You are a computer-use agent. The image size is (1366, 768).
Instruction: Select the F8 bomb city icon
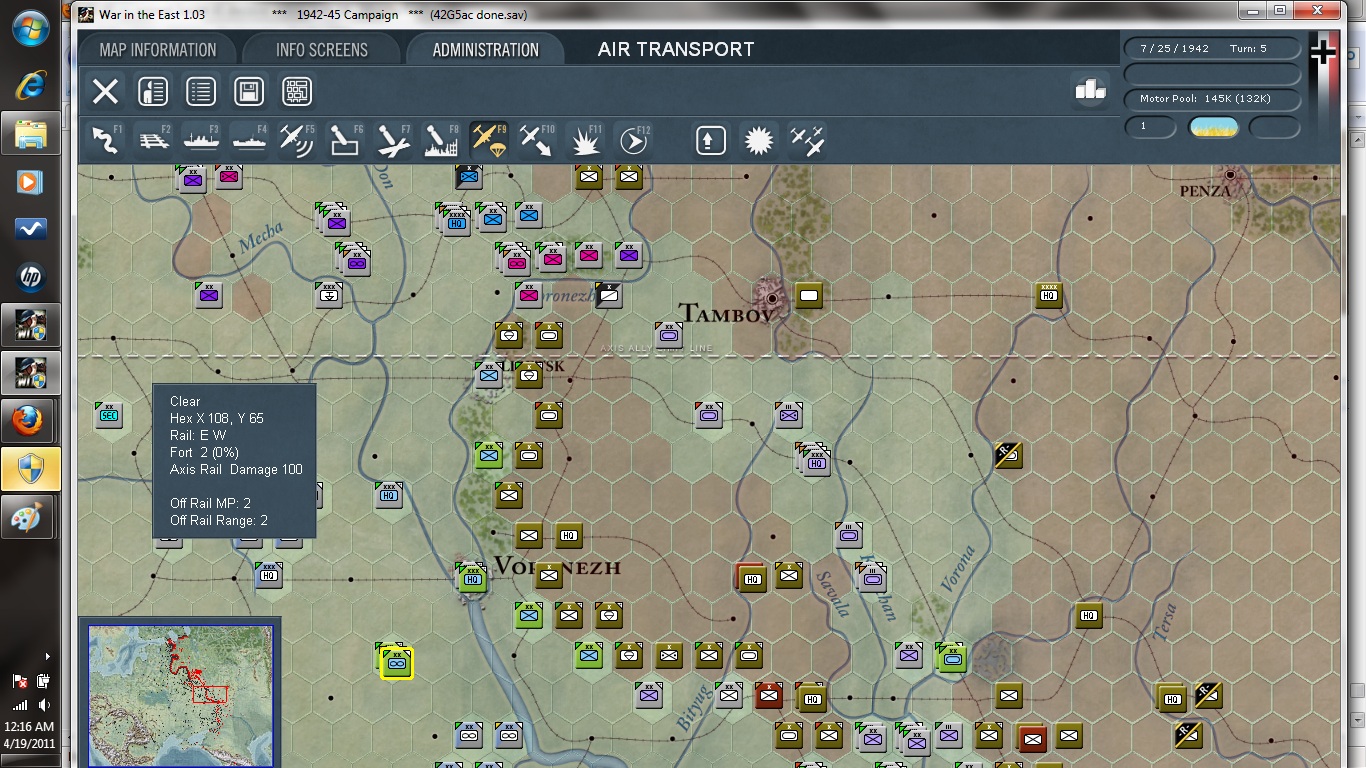coord(441,140)
